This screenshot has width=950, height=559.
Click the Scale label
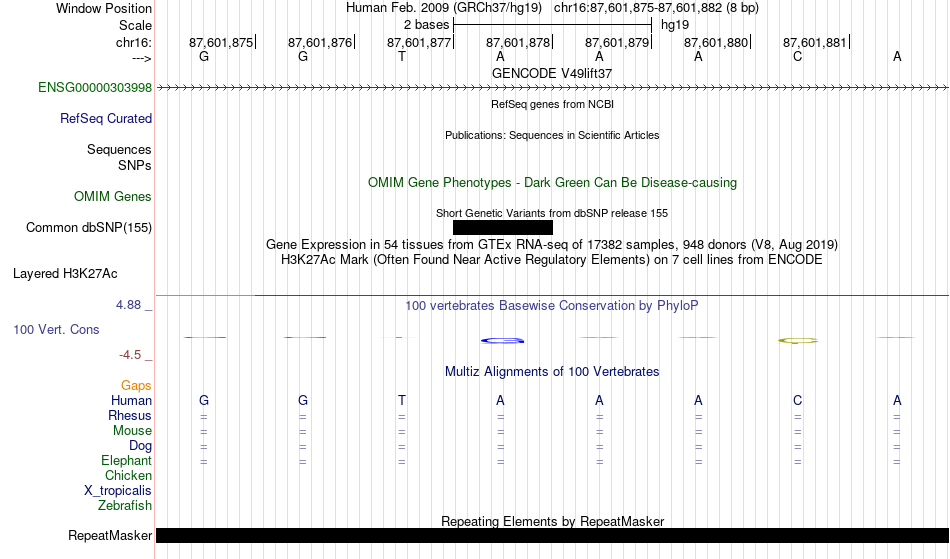136,25
